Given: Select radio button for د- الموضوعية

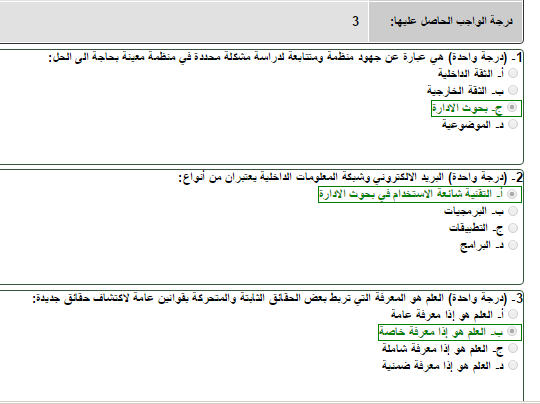Looking at the screenshot, I should [513, 124].
